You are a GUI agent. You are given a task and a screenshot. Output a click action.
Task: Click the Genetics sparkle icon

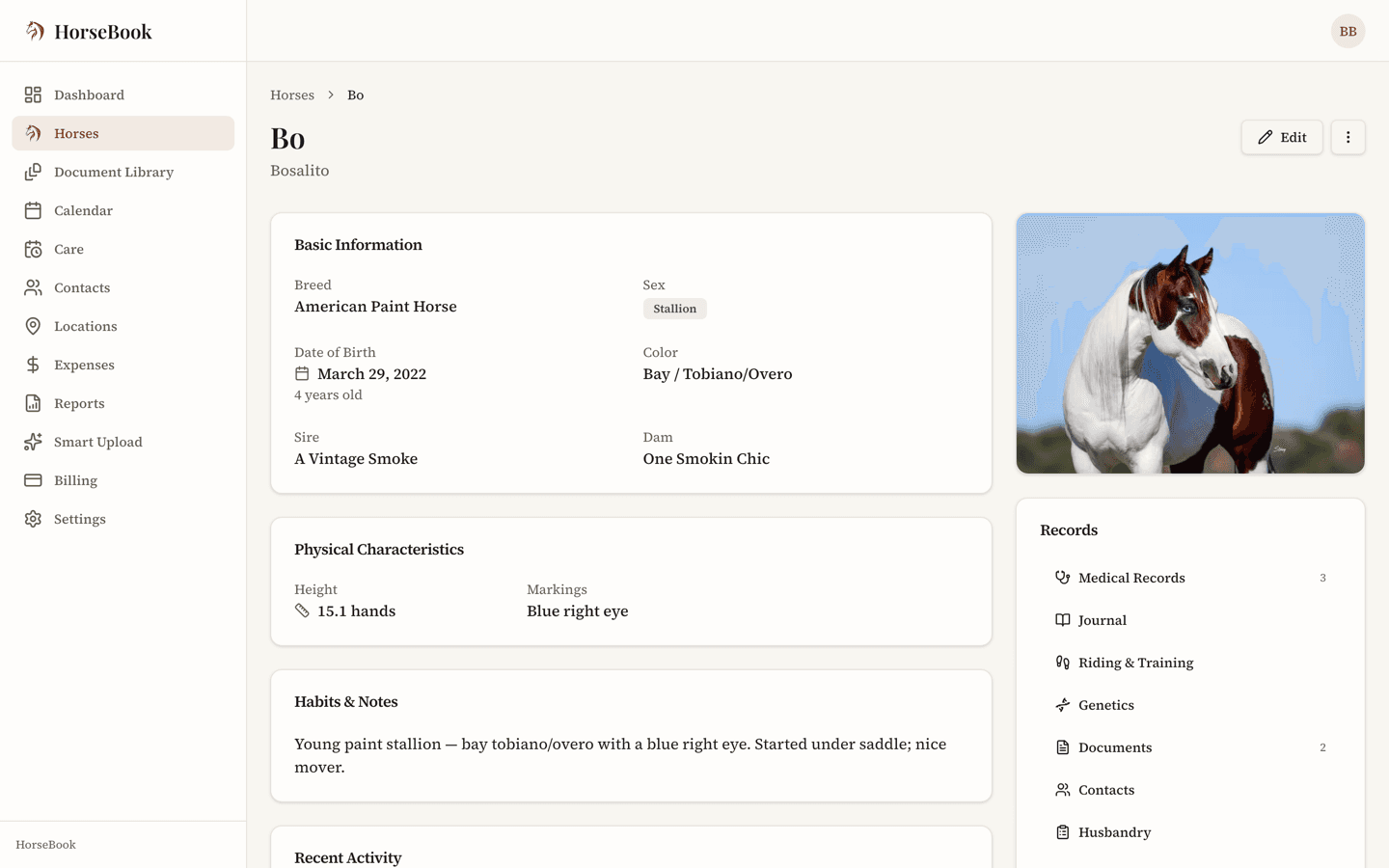1062,705
